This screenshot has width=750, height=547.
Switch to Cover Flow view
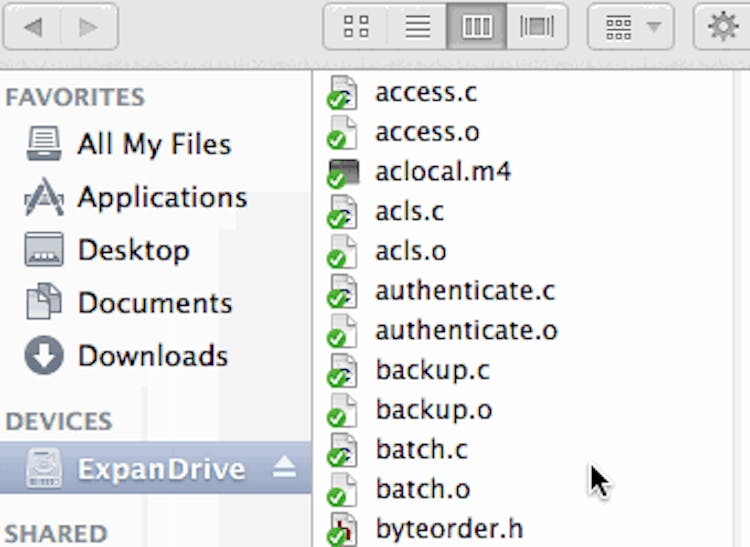(x=537, y=26)
